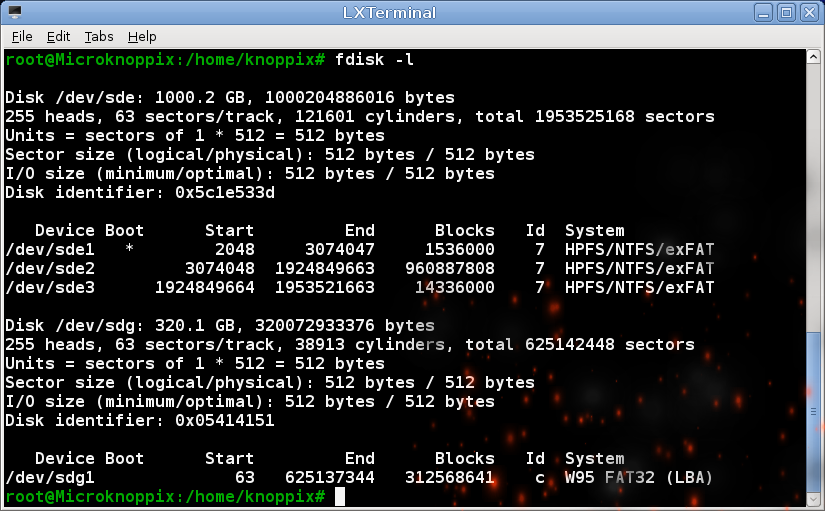The width and height of the screenshot is (825, 511).
Task: Click the 'System' header of the sde table
Action: [x=595, y=231]
